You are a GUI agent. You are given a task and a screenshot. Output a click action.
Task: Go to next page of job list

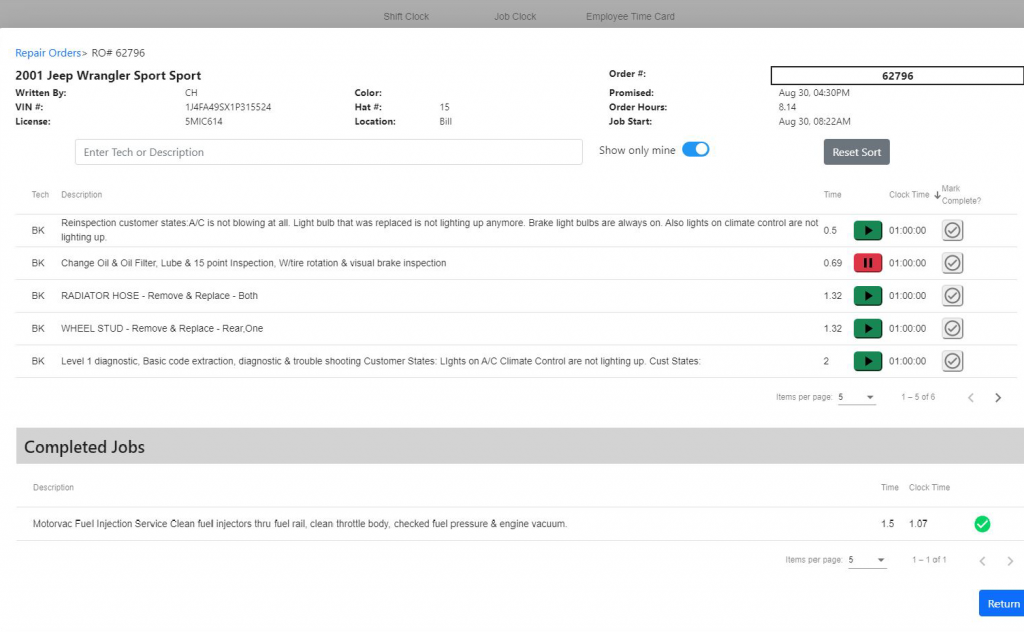(x=997, y=398)
